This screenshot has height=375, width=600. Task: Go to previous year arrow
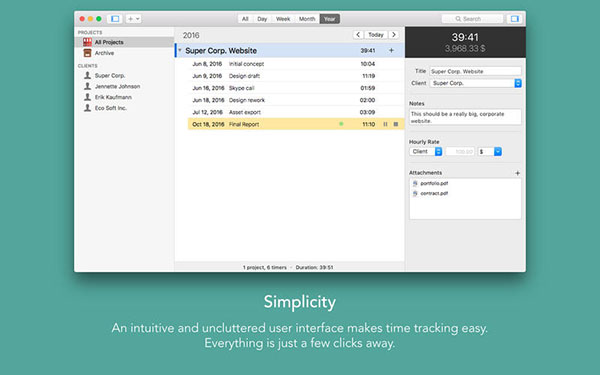coord(358,35)
